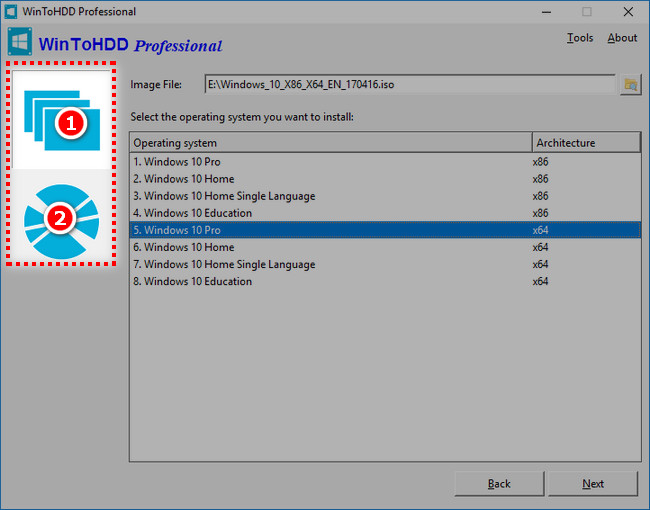This screenshot has width=650, height=510.
Task: Click into the Image File path field
Action: click(410, 85)
